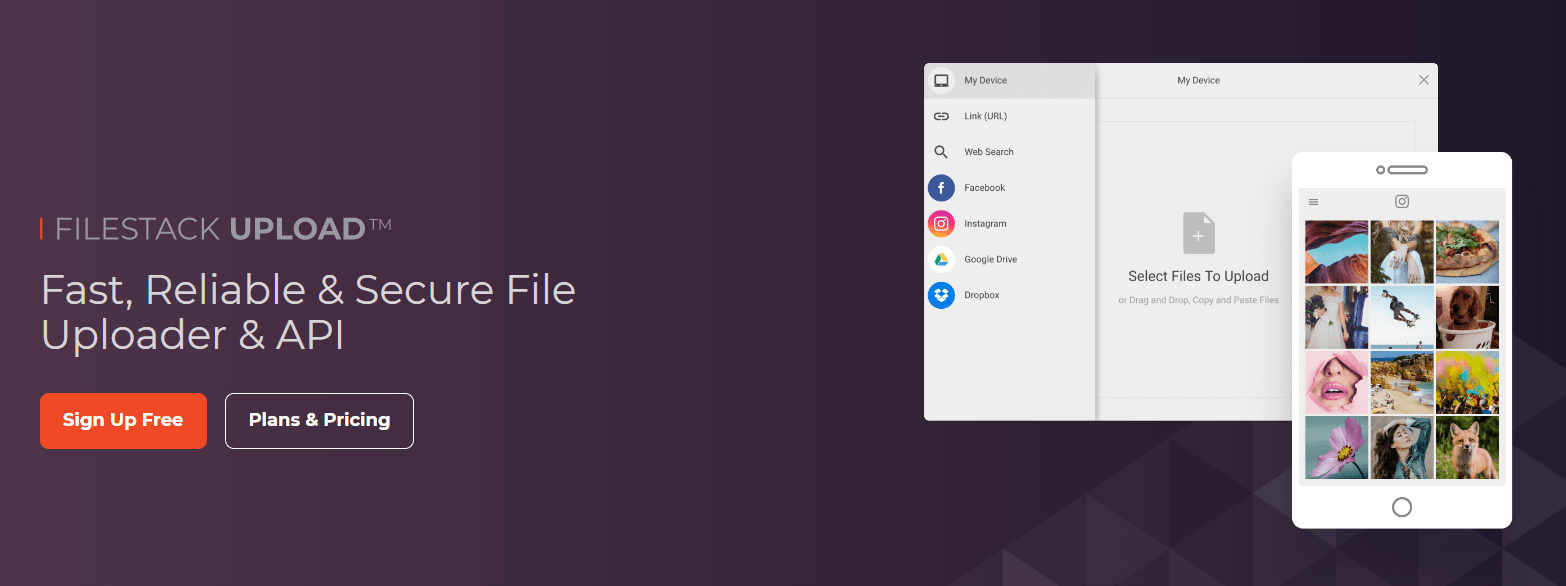Click the FILESTACK UPLOAD product title
This screenshot has height=586, width=1566.
(x=222, y=229)
